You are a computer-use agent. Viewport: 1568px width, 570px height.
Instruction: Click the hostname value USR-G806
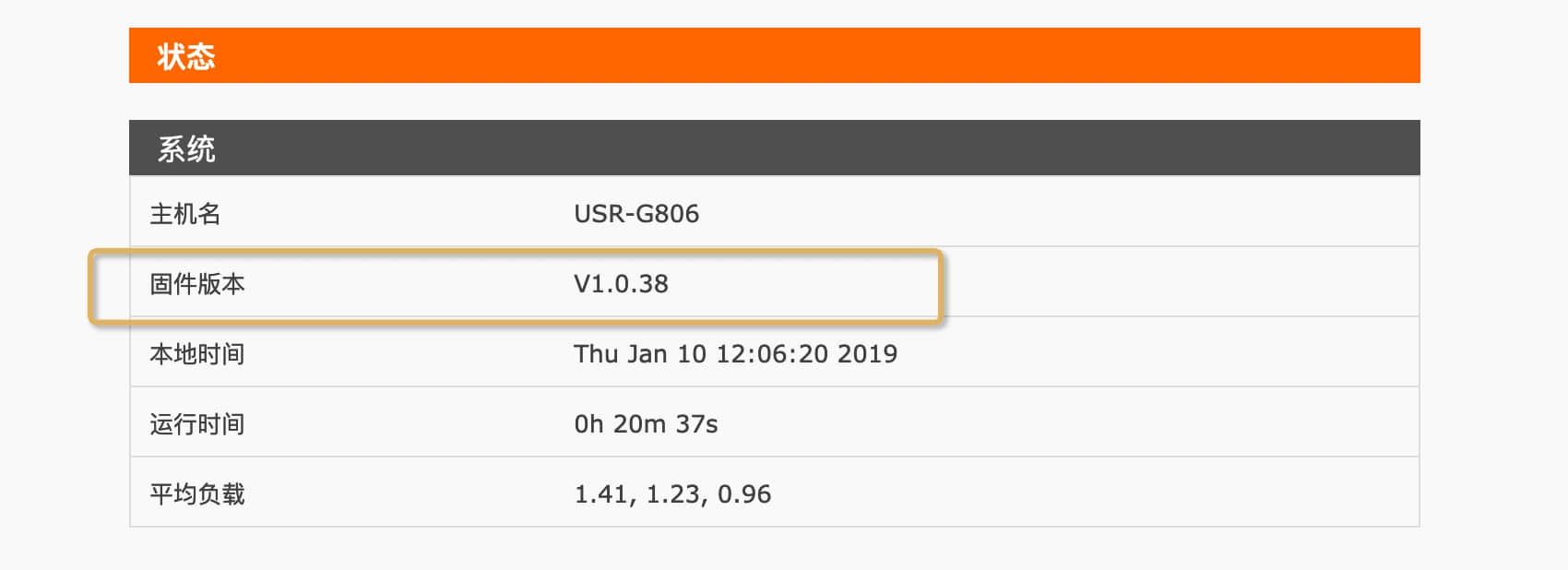click(x=636, y=214)
